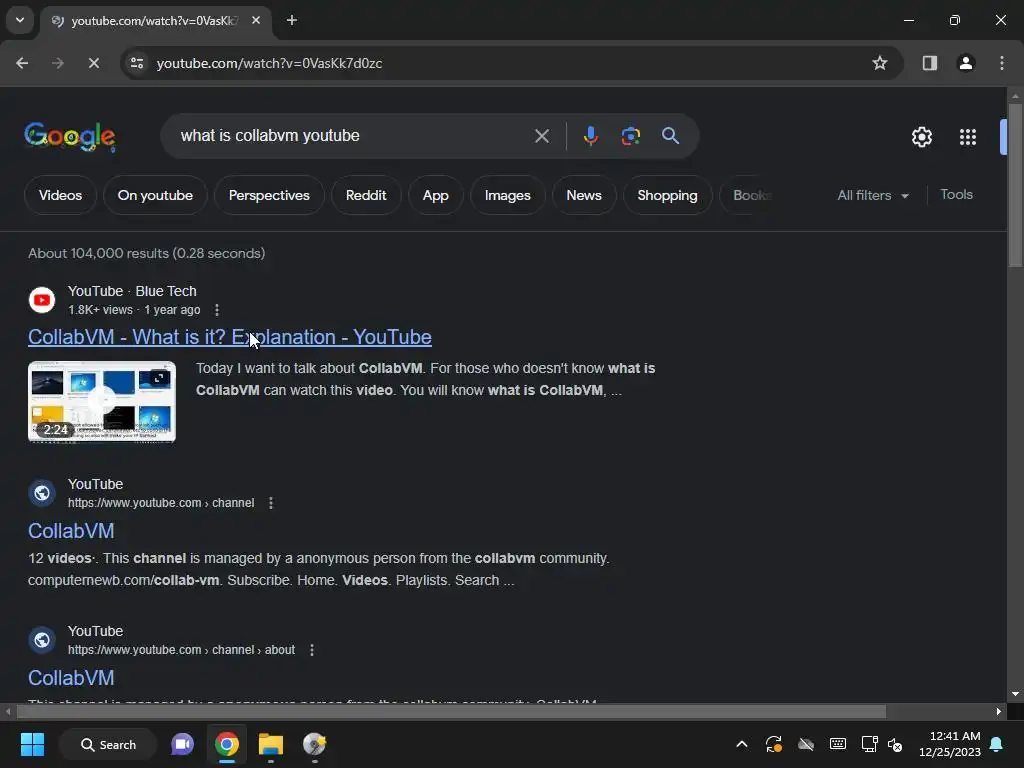Open the CollabVM channel result link
Image resolution: width=1024 pixels, height=768 pixels.
coord(71,531)
